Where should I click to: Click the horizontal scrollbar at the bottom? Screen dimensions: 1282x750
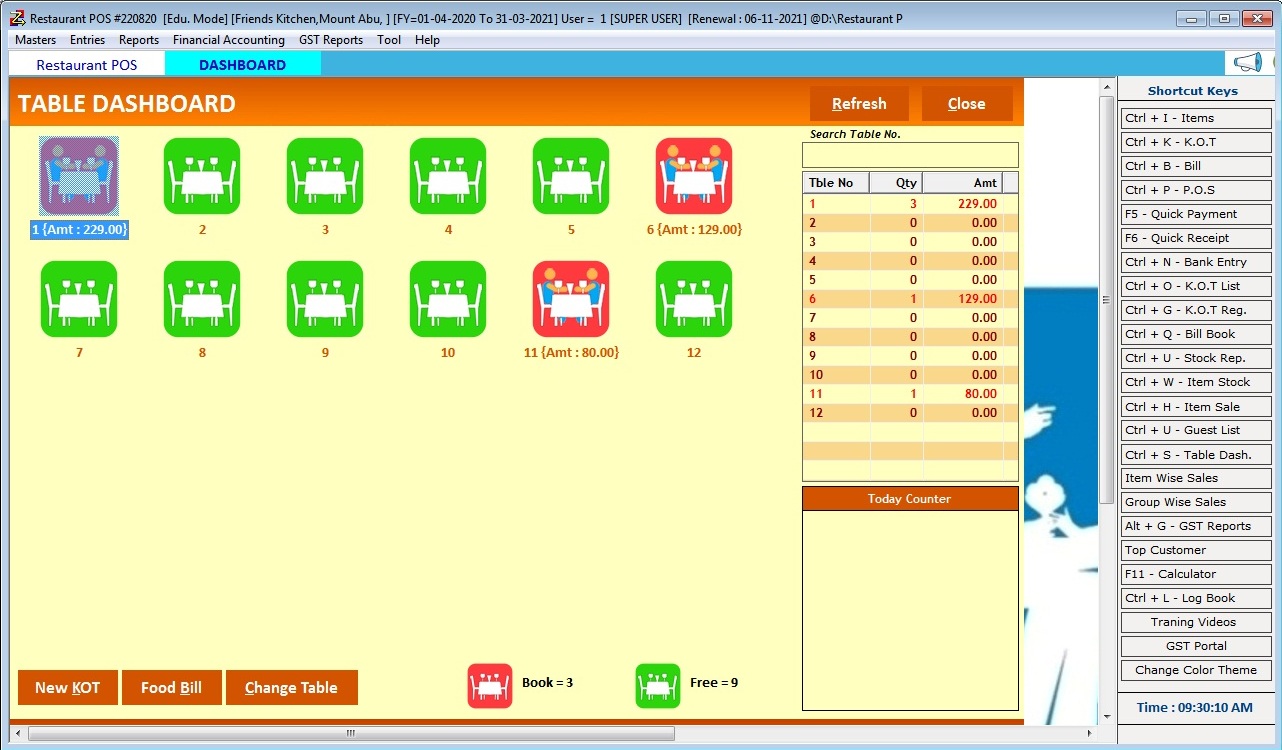(350, 732)
